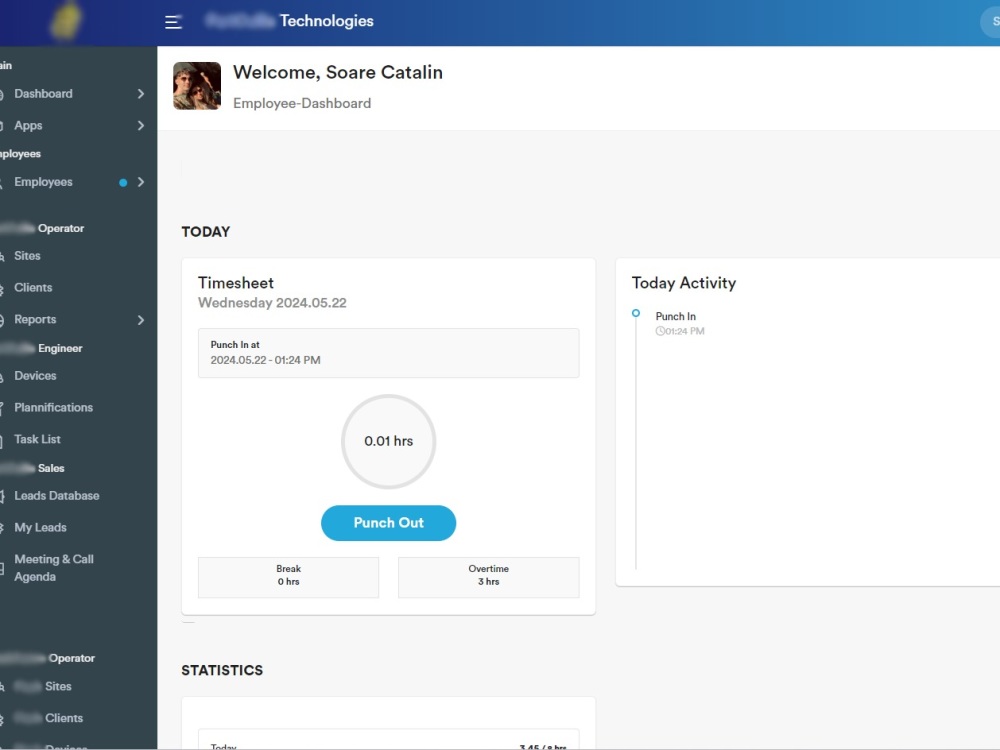Image resolution: width=1000 pixels, height=750 pixels.
Task: Click the Technologies title in the header
Action: 327,21
